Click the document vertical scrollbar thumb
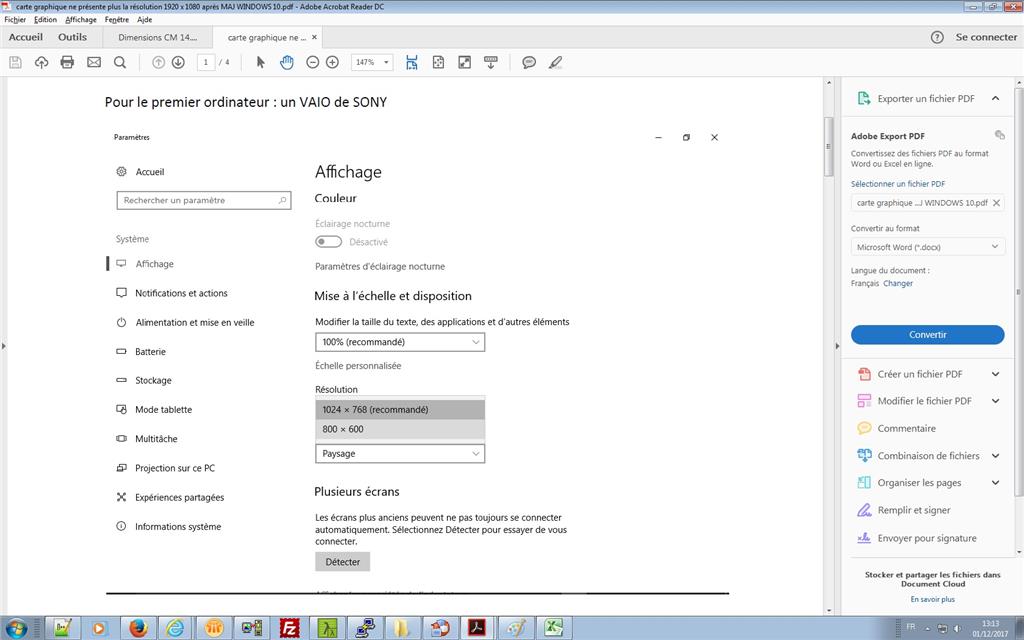The height and width of the screenshot is (640, 1024). pos(829,146)
